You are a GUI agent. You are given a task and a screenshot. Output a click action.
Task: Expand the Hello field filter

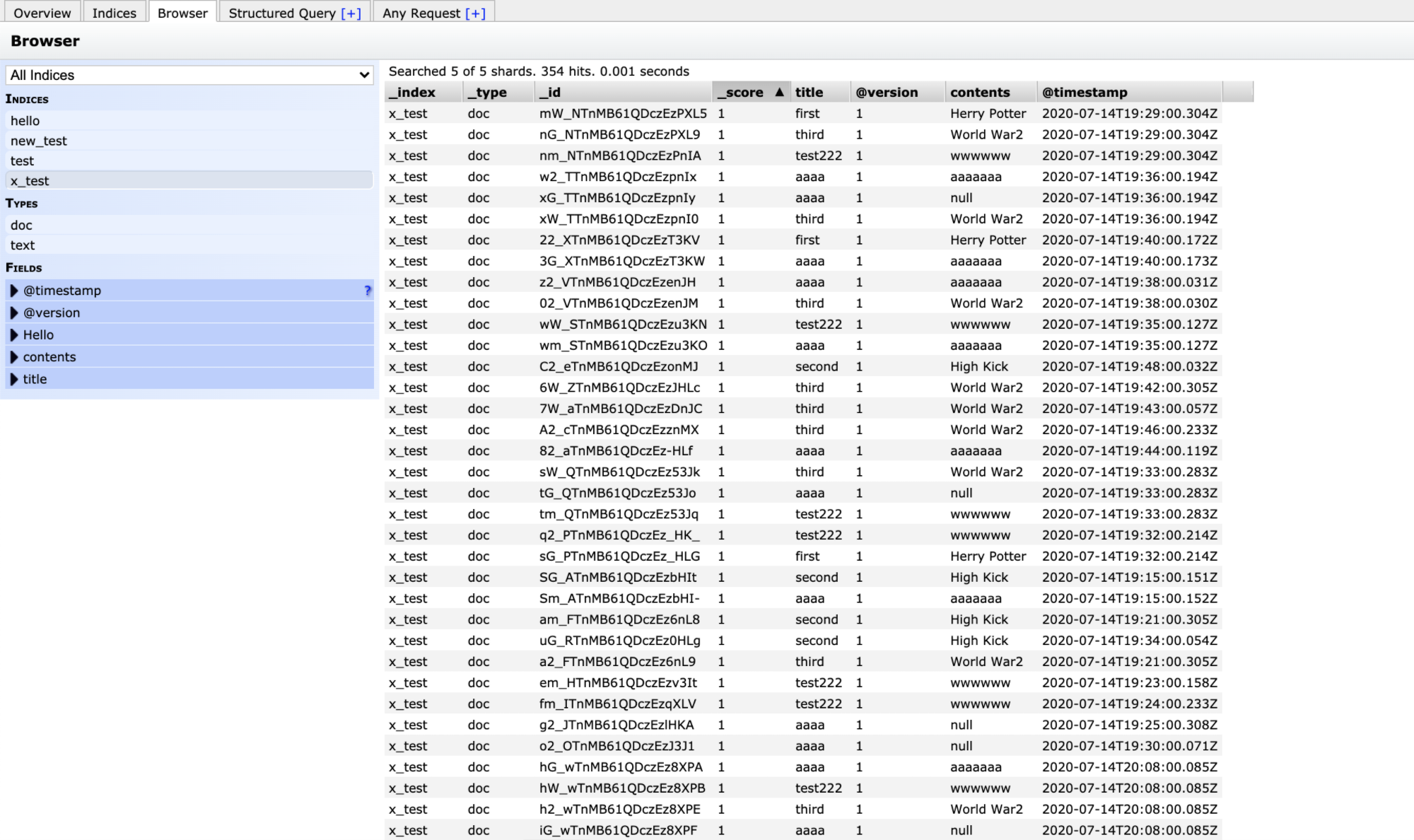click(14, 335)
